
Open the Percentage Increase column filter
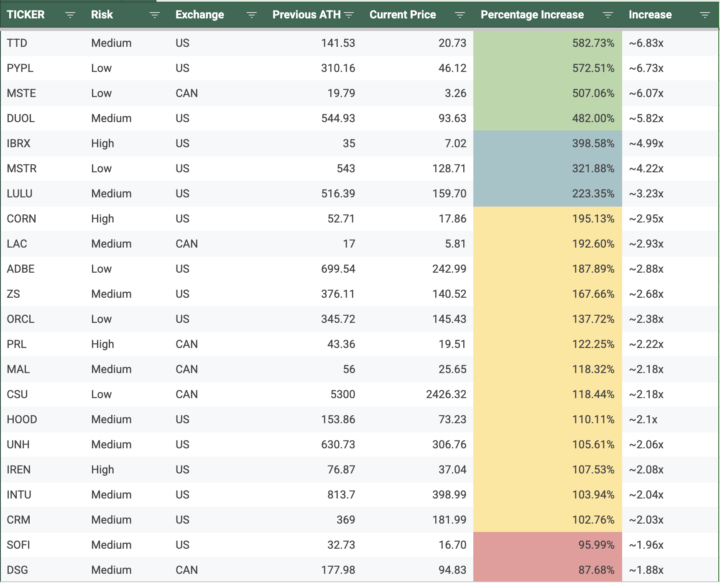click(608, 15)
